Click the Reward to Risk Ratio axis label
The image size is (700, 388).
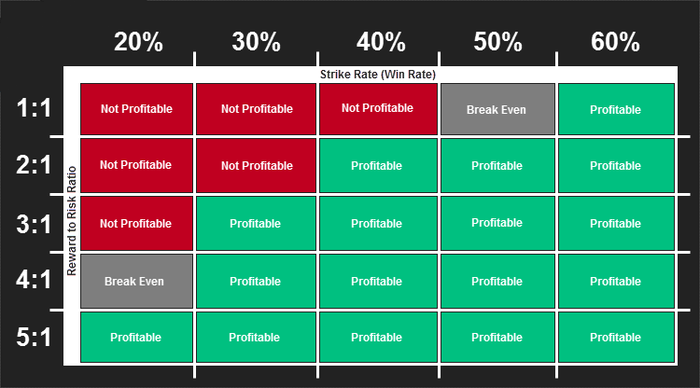tap(71, 221)
